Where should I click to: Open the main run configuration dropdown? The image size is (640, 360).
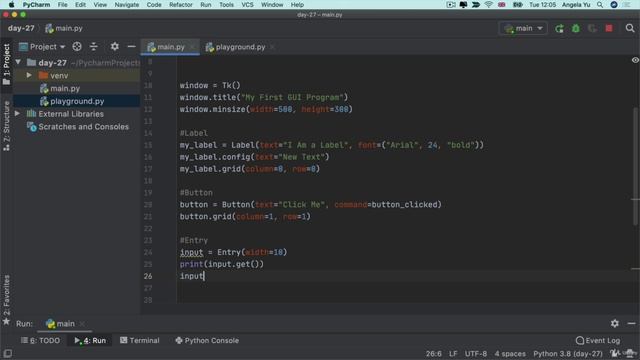pos(524,29)
